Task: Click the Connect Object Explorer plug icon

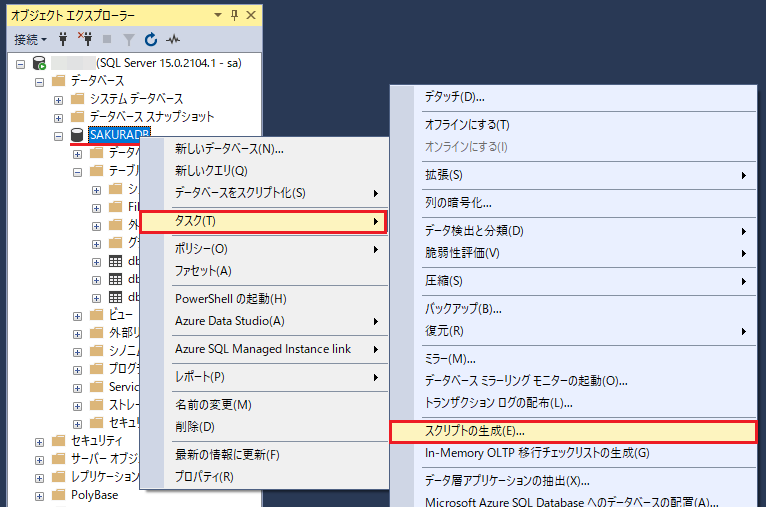Action: (64, 40)
